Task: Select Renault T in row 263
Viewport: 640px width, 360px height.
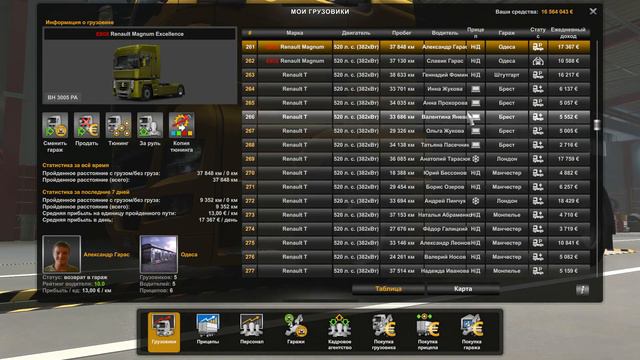Action: click(295, 75)
